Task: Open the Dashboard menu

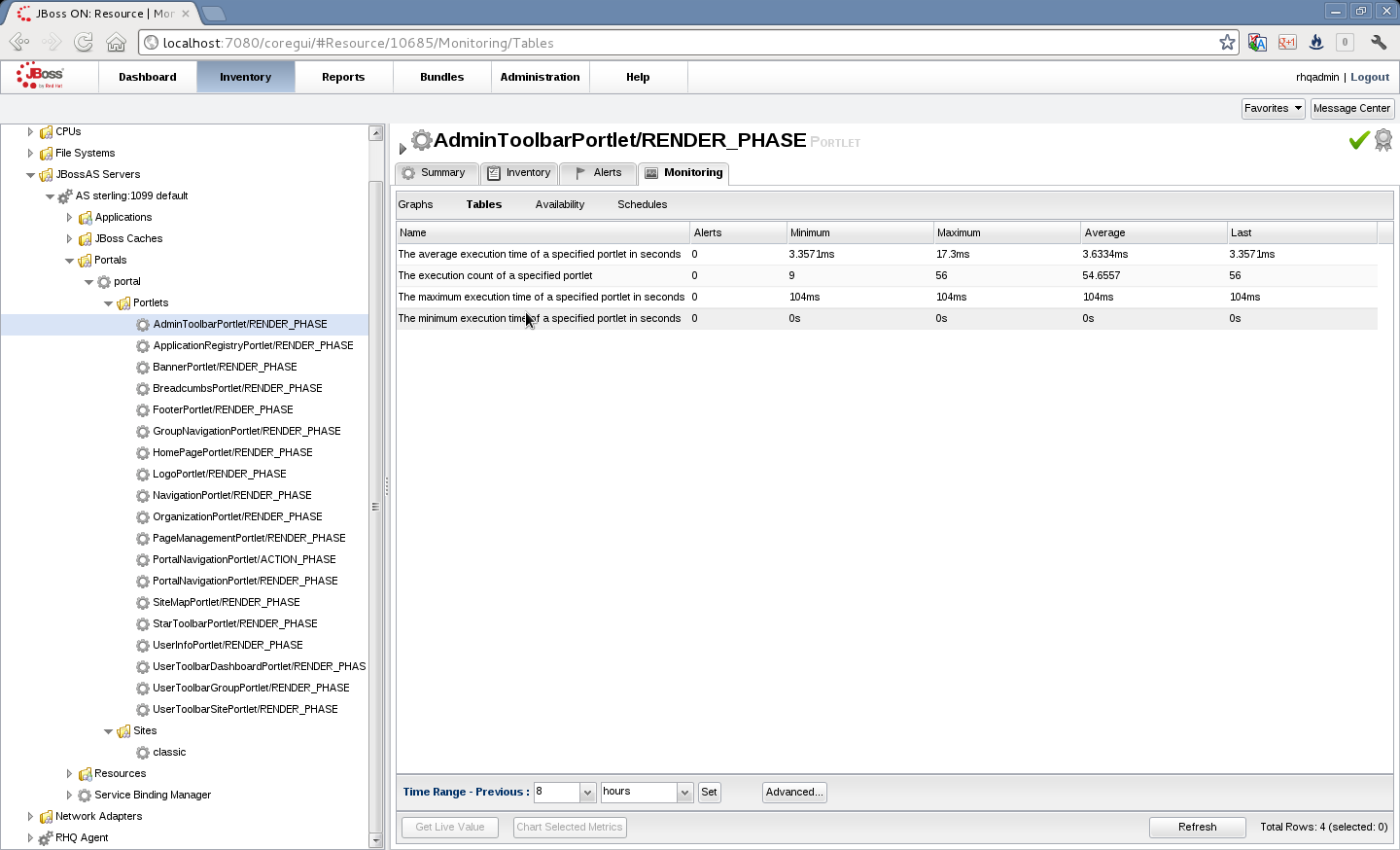Action: [x=148, y=77]
